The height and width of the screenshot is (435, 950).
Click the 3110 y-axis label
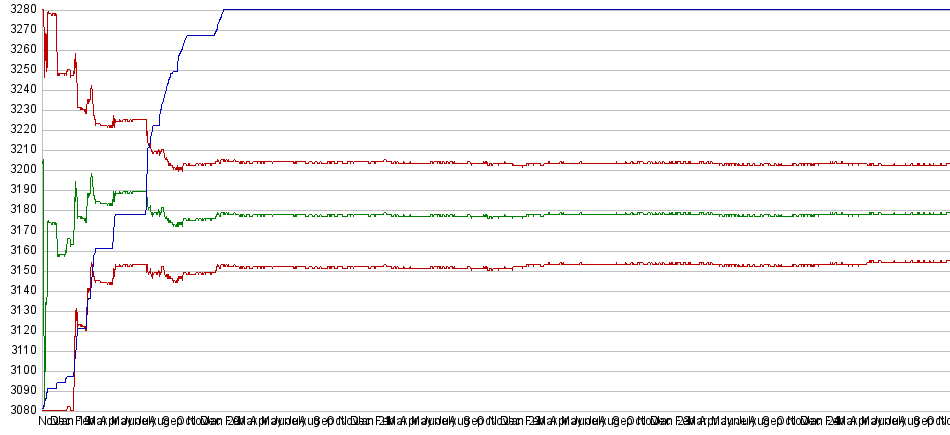click(20, 350)
